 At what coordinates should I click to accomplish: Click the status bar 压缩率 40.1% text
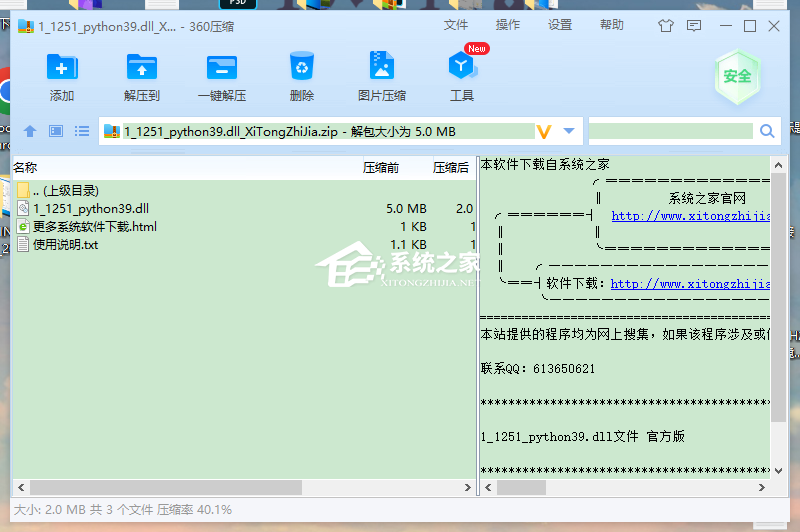(194, 510)
